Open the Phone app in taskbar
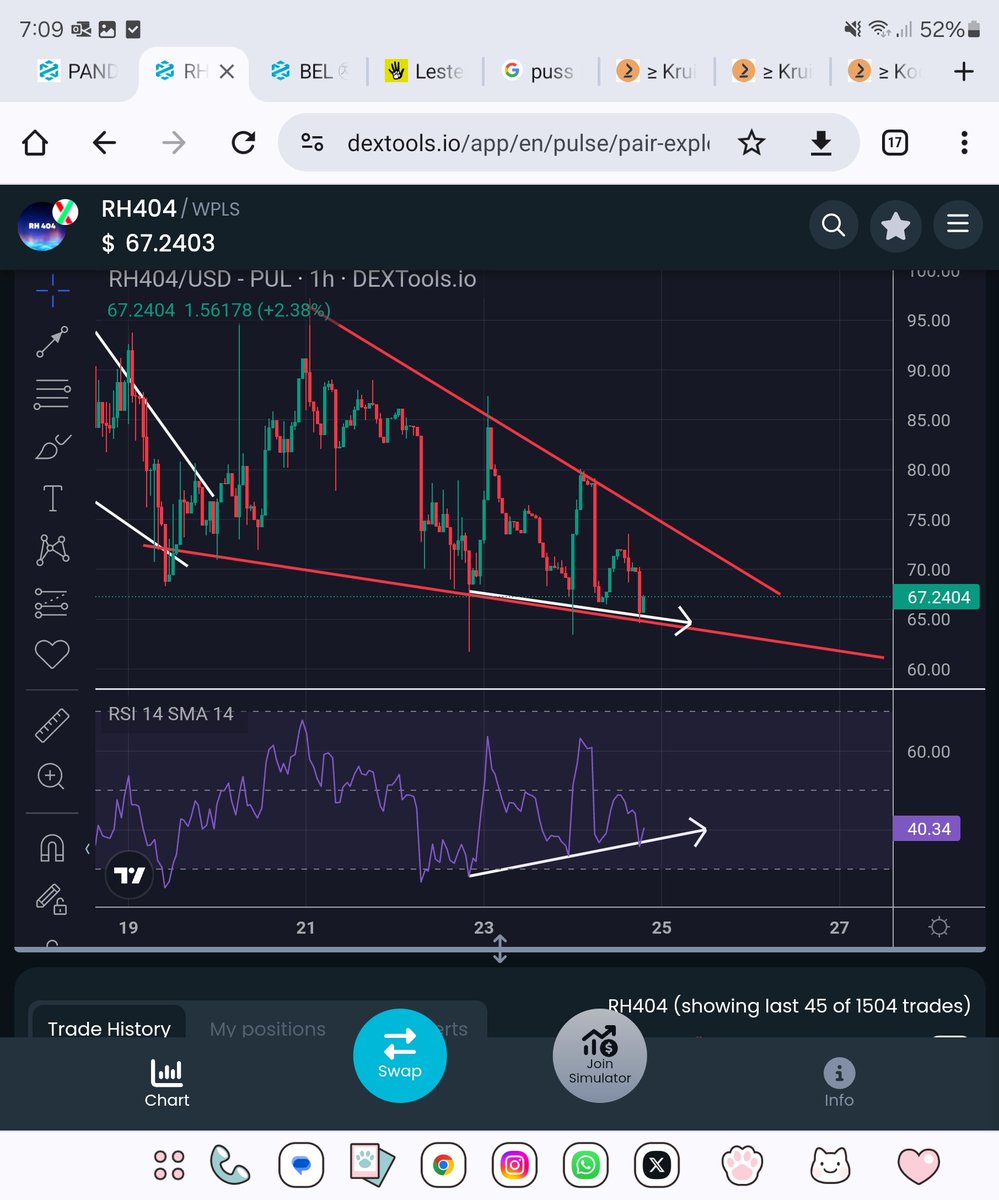 [232, 1165]
